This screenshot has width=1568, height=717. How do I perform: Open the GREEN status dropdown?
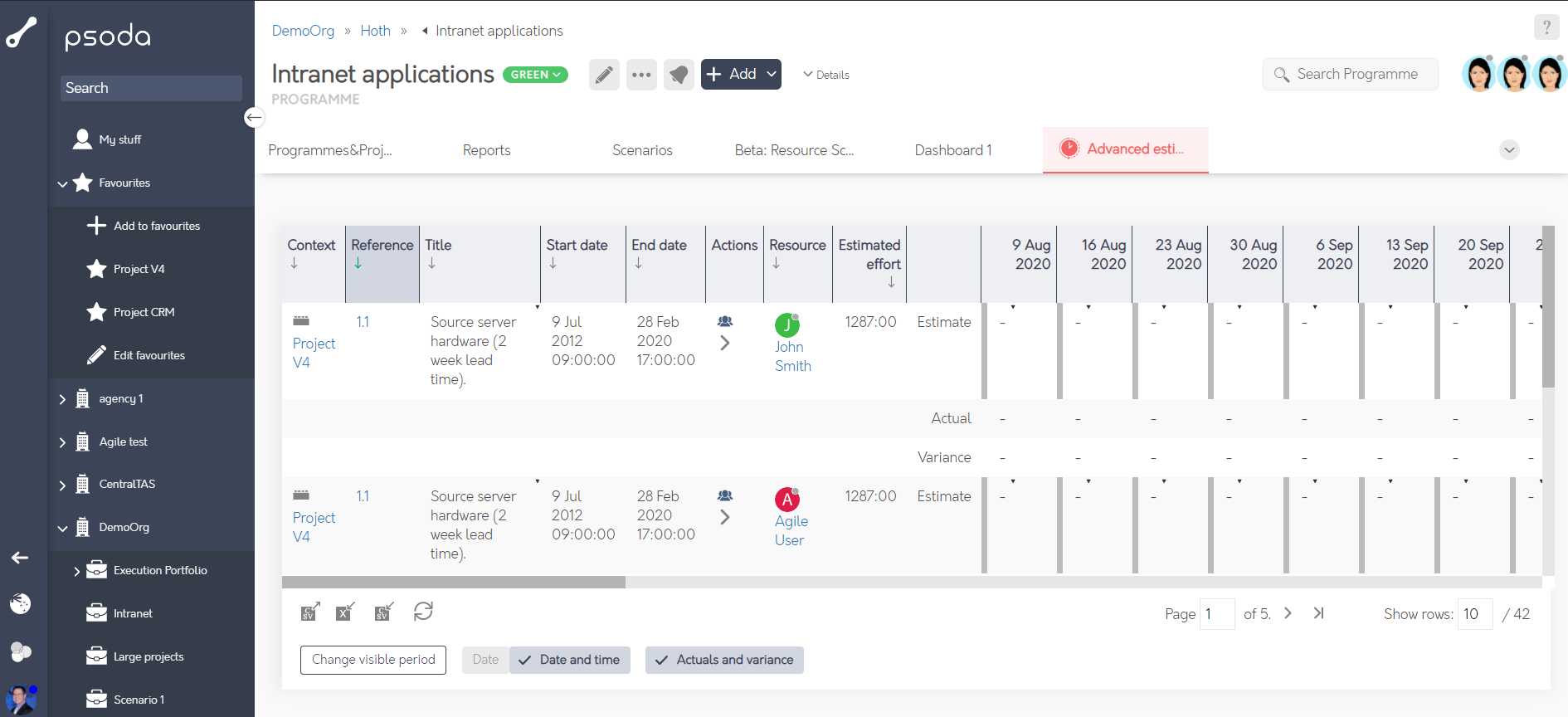[535, 75]
